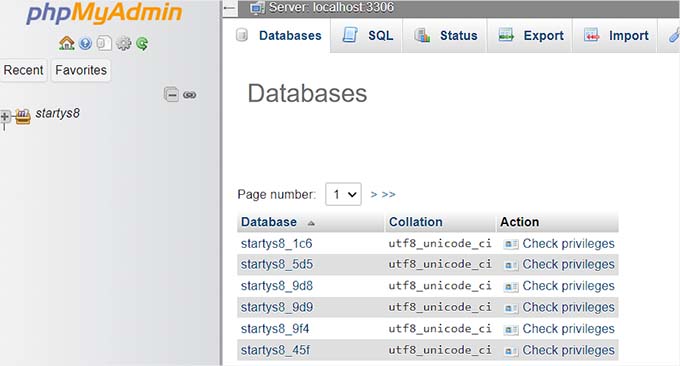The height and width of the screenshot is (366, 680).
Task: Check privileges for startys8_9f4
Action: [x=568, y=329]
